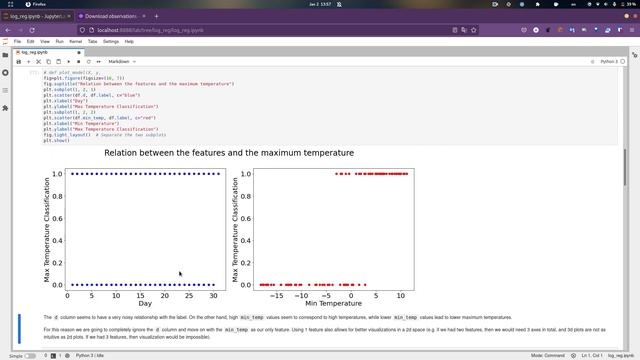Copy the selected cell in notebook toolbar
The height and width of the screenshot is (360, 640).
[49, 62]
